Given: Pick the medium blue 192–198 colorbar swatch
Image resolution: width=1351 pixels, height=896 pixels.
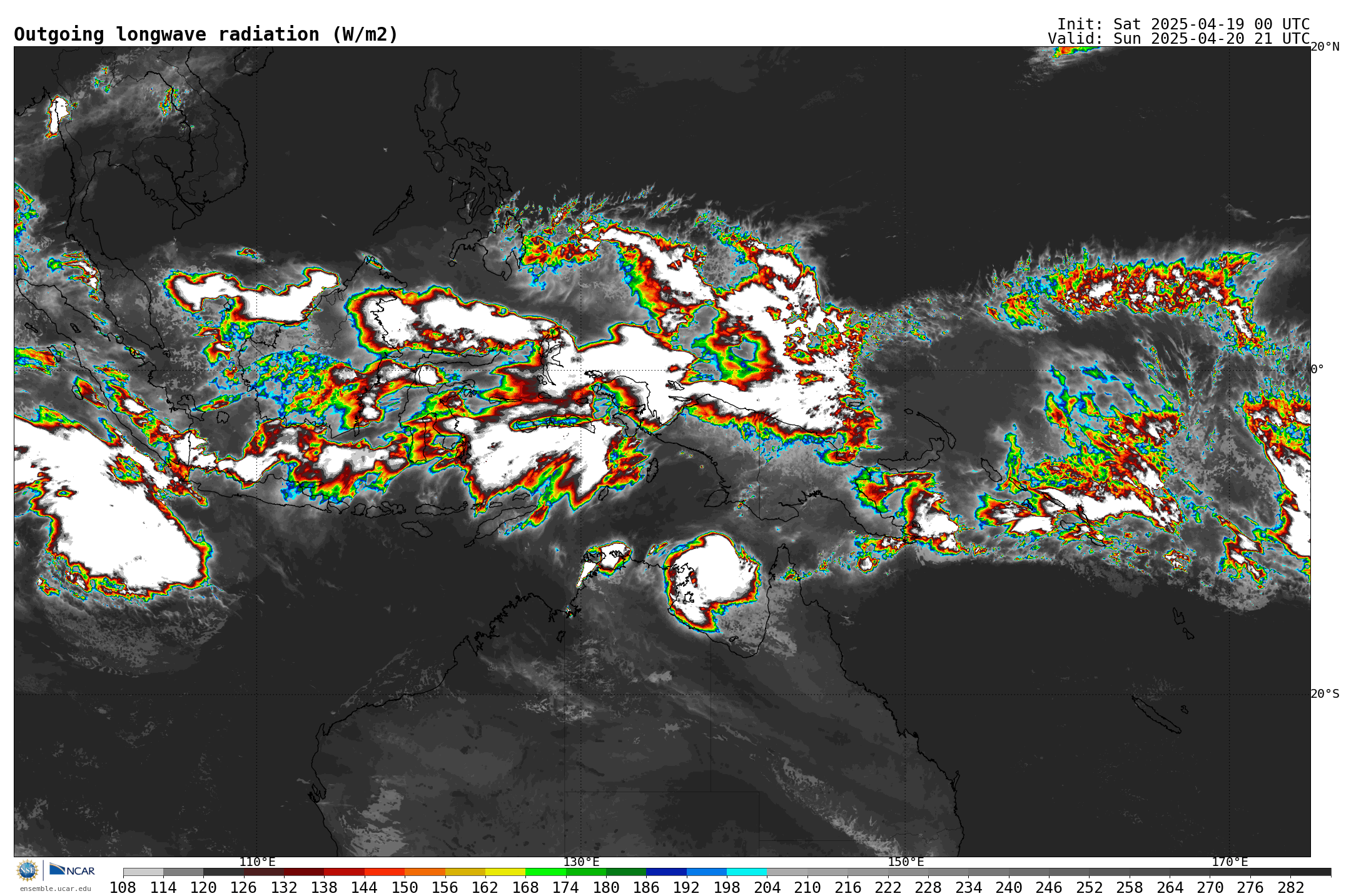Looking at the screenshot, I should (x=707, y=872).
